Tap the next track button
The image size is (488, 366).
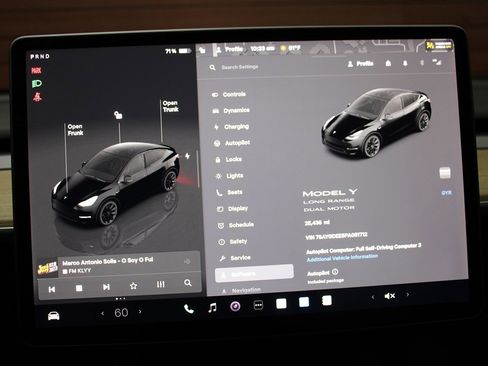click(106, 287)
